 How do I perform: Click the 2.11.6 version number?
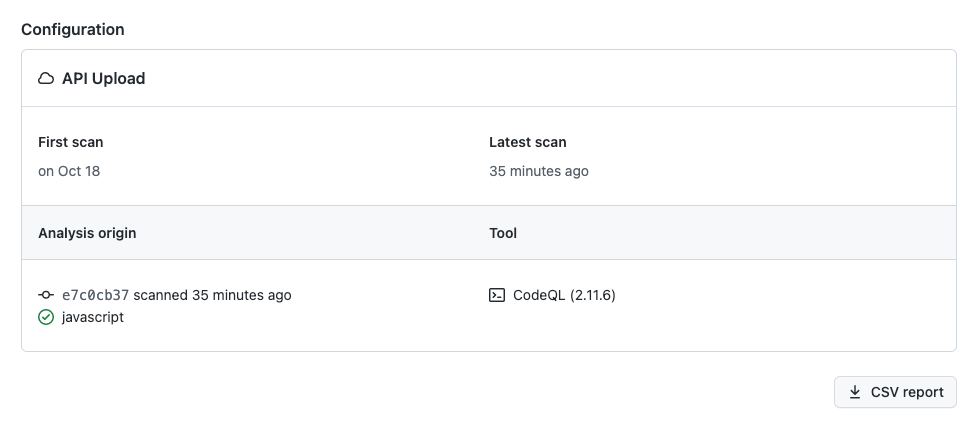coord(592,295)
